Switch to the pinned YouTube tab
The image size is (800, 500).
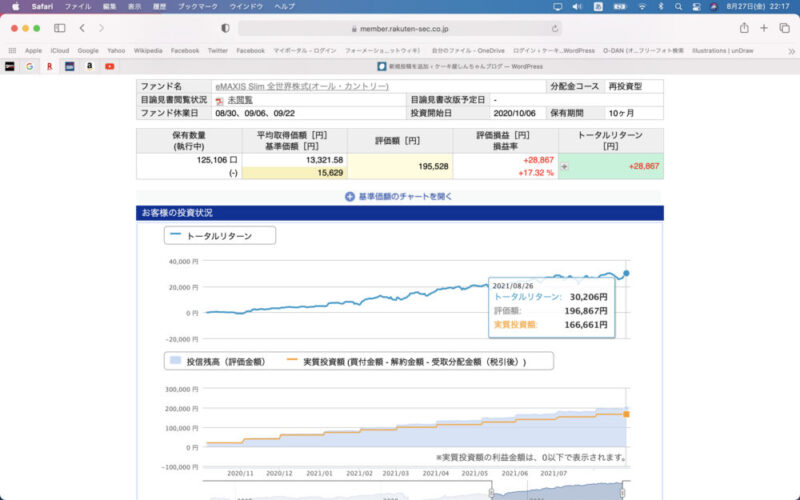110,66
